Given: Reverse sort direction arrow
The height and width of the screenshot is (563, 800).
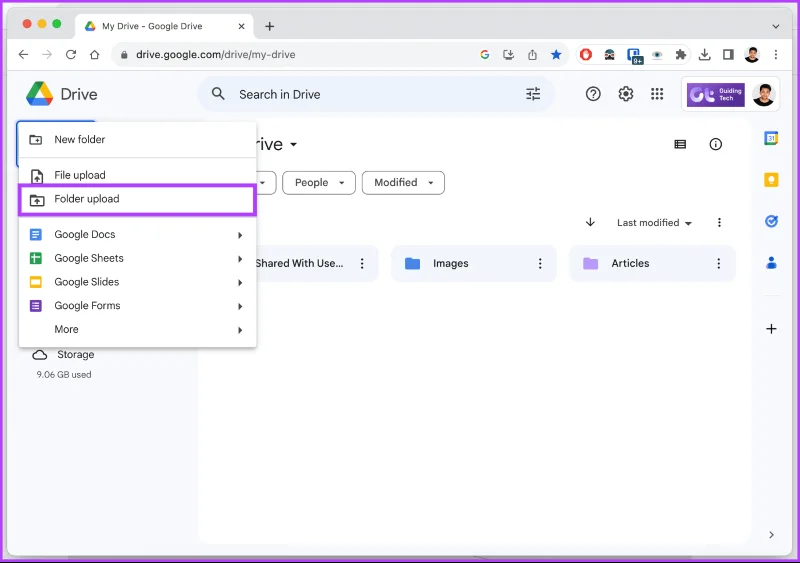Looking at the screenshot, I should point(590,222).
